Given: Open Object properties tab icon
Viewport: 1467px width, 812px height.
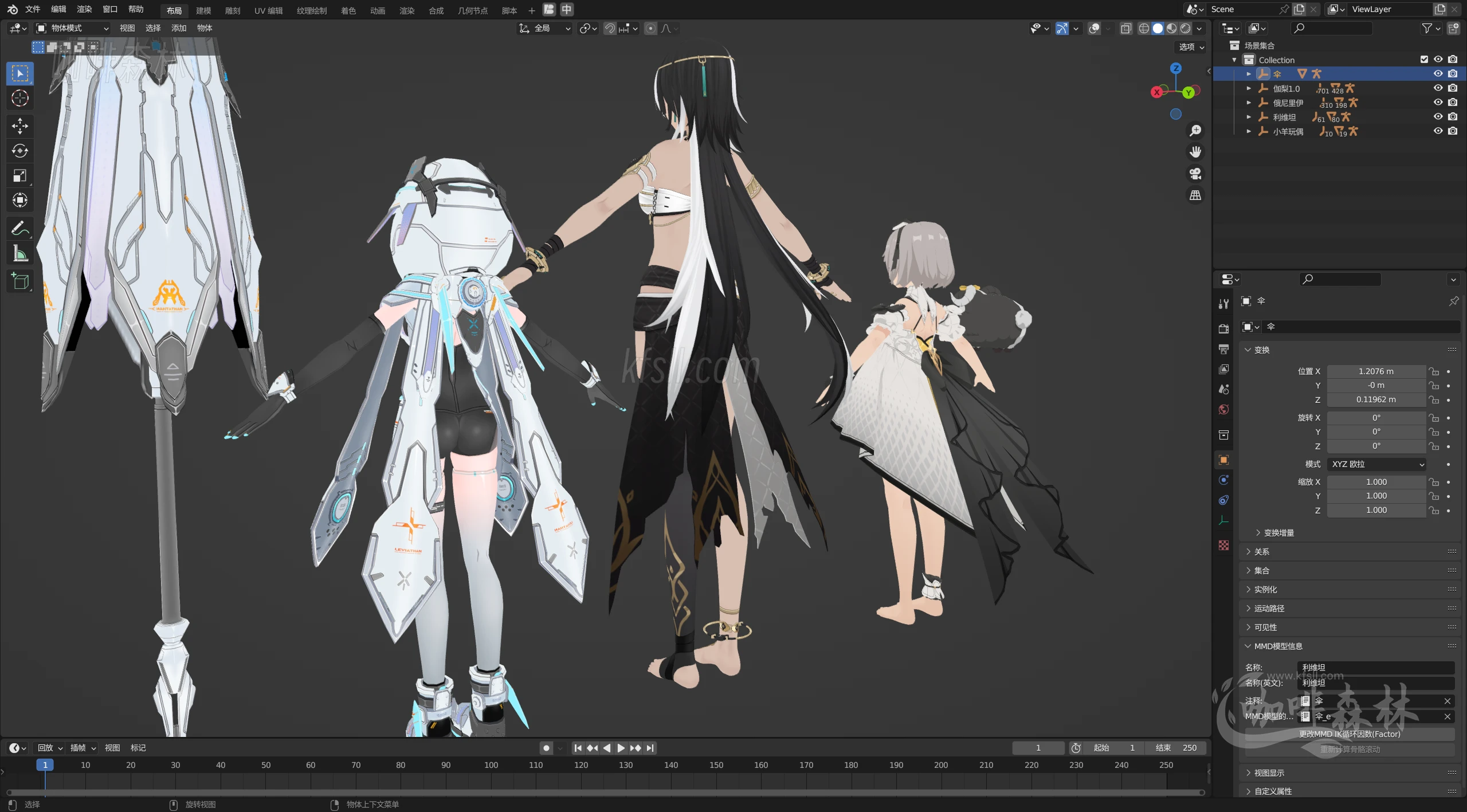Looking at the screenshot, I should pyautogui.click(x=1223, y=460).
